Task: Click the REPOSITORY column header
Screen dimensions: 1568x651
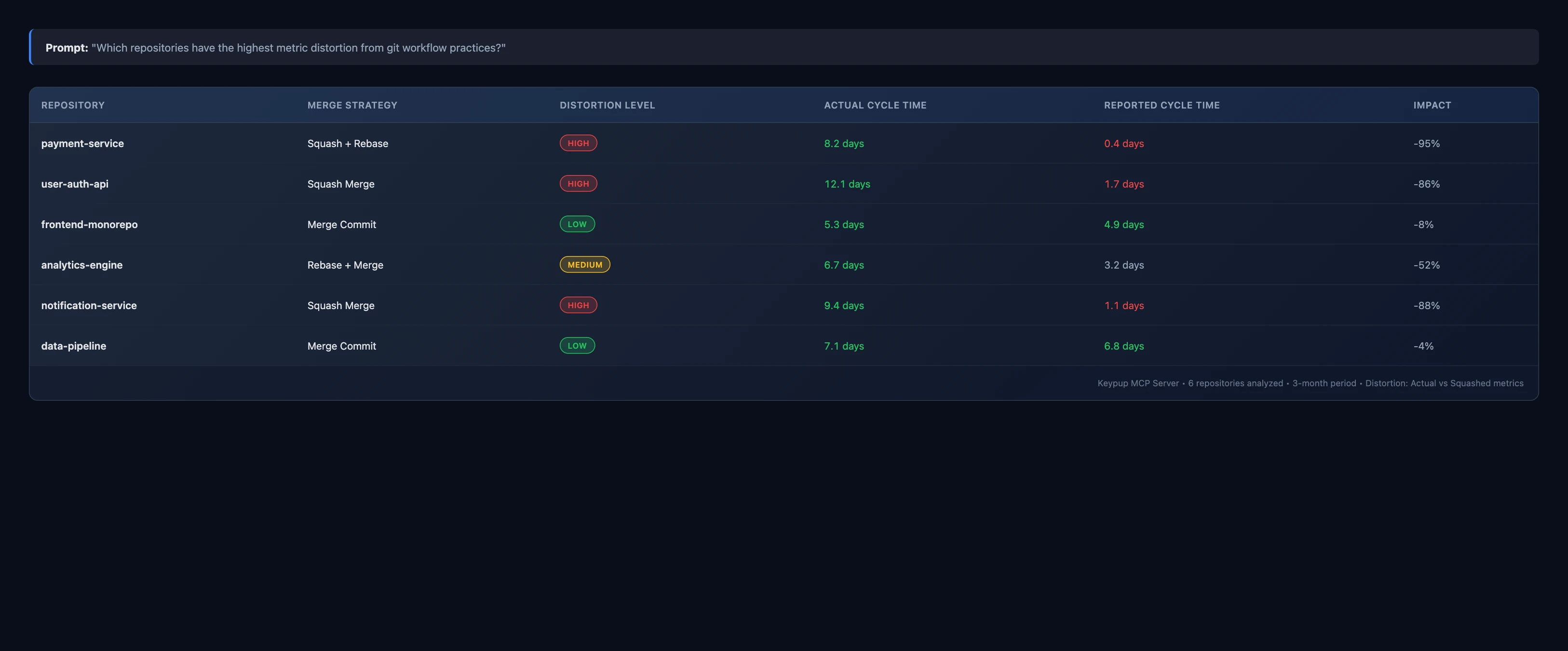Action: click(73, 105)
